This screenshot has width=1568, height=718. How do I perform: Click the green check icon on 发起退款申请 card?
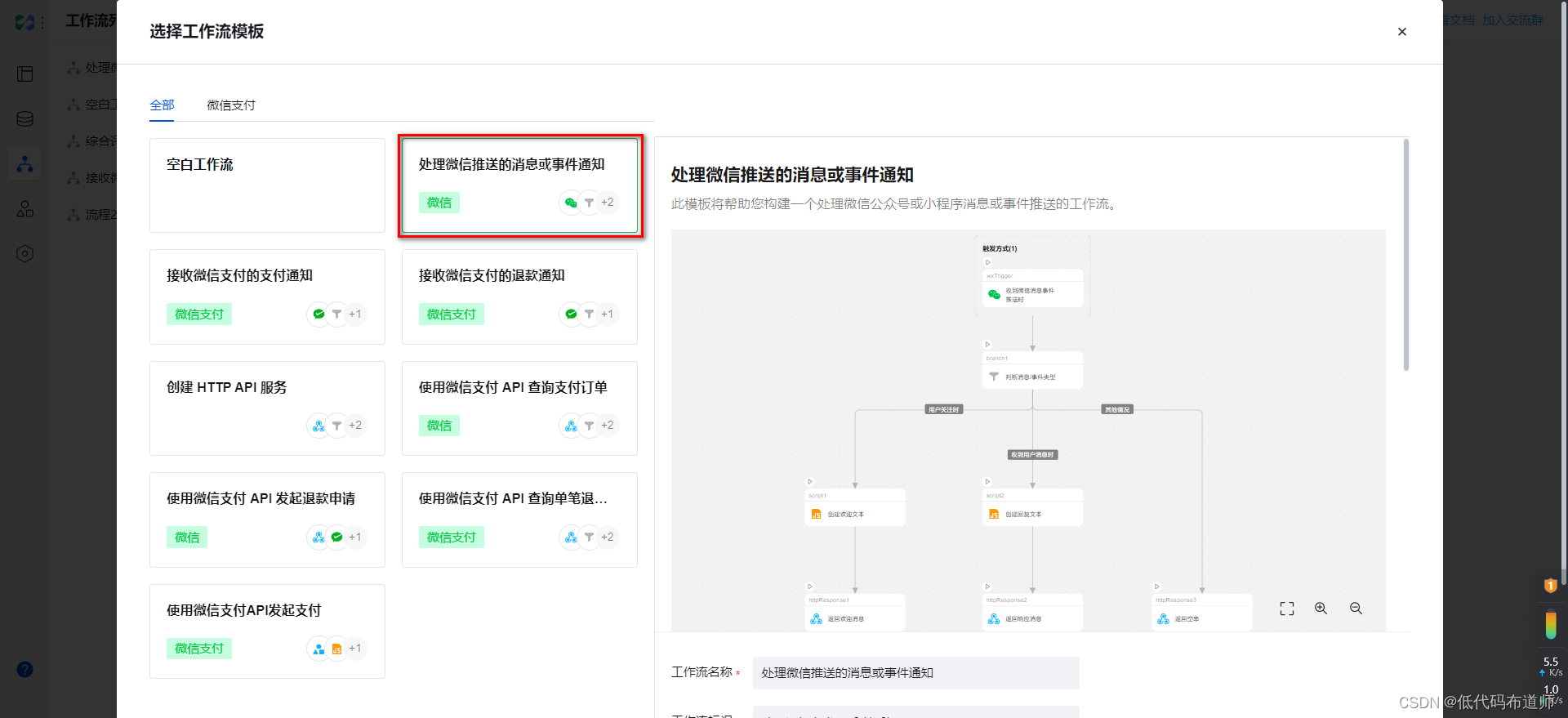pos(336,537)
